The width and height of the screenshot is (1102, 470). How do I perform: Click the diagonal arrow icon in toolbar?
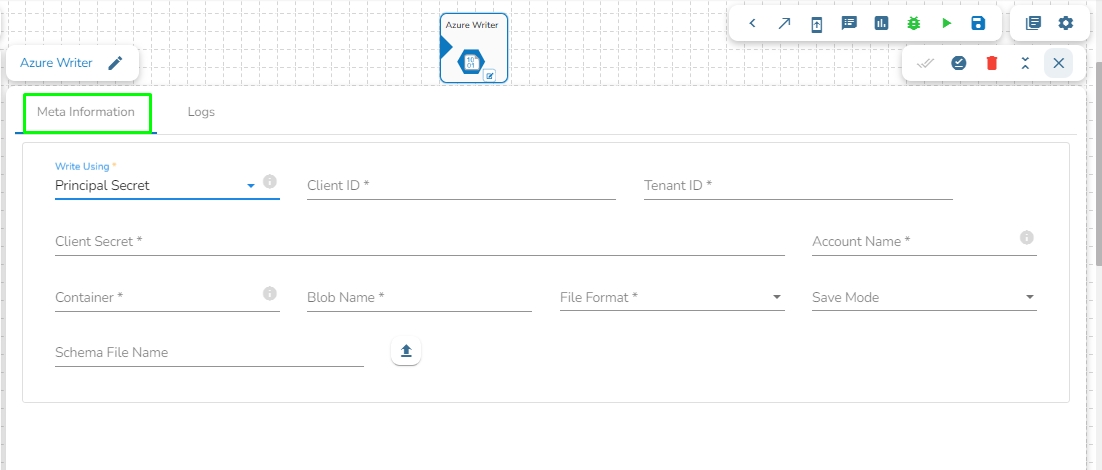(x=784, y=23)
